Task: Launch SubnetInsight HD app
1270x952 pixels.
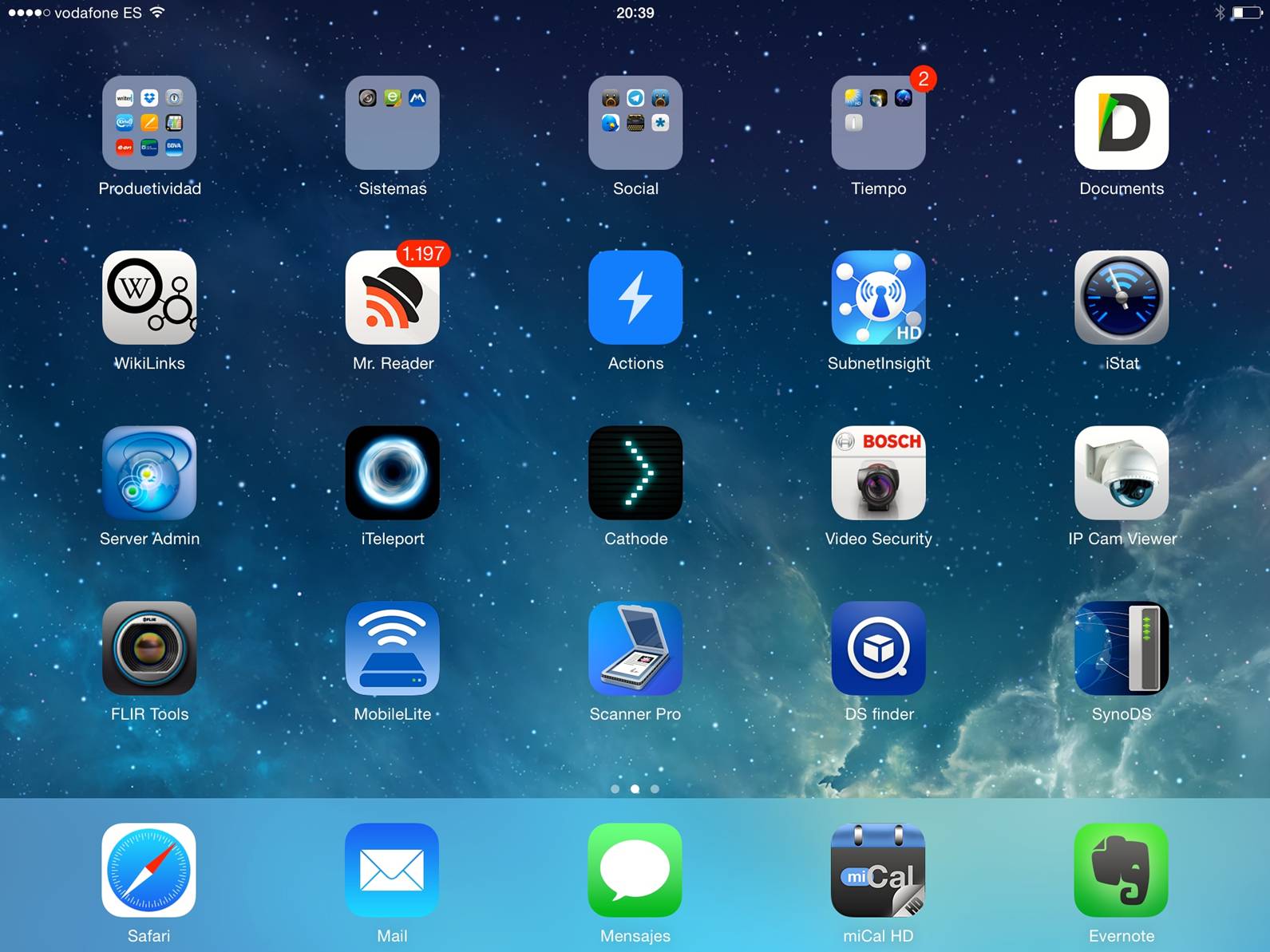Action: [879, 297]
